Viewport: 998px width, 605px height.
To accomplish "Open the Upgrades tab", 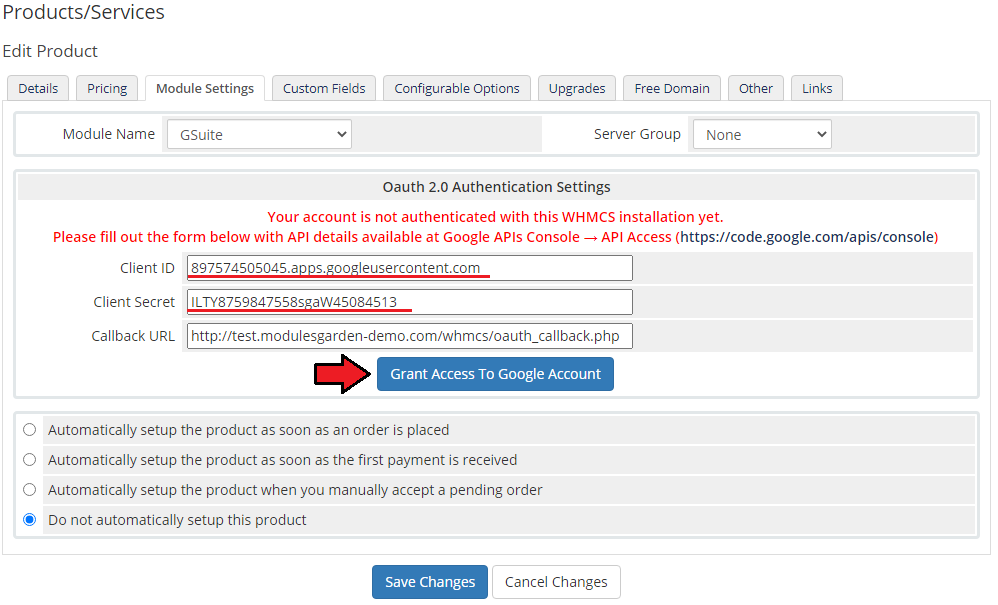I will [x=577, y=88].
